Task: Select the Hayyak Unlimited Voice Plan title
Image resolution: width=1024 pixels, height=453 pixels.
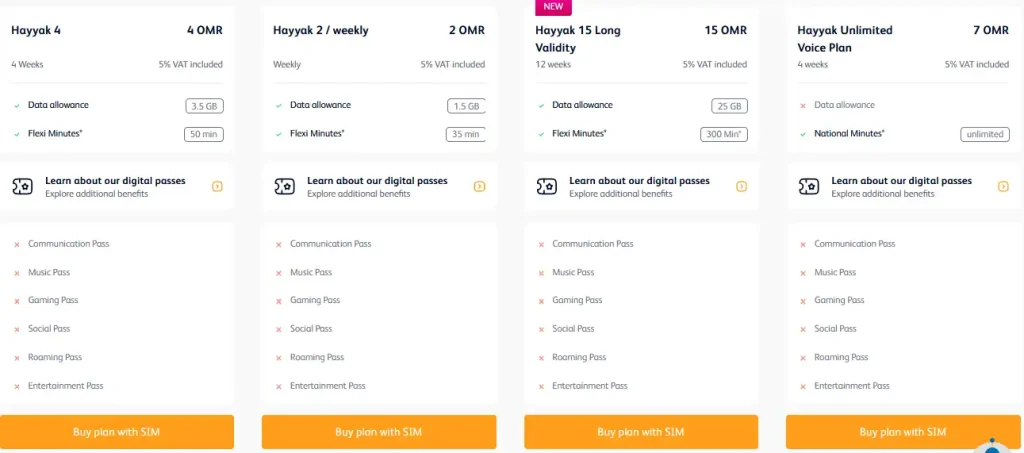Action: [x=845, y=38]
